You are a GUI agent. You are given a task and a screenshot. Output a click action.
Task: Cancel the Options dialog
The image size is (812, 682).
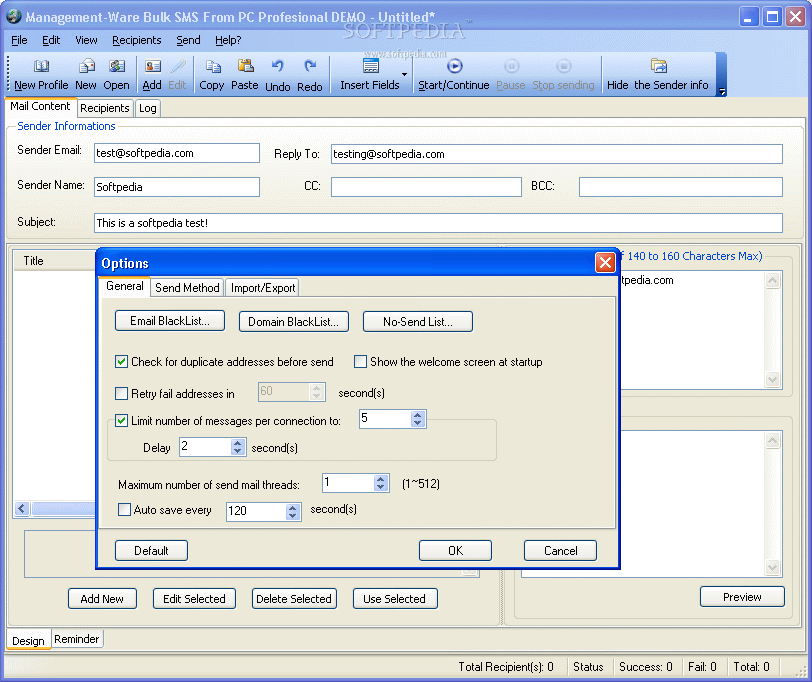pyautogui.click(x=560, y=550)
